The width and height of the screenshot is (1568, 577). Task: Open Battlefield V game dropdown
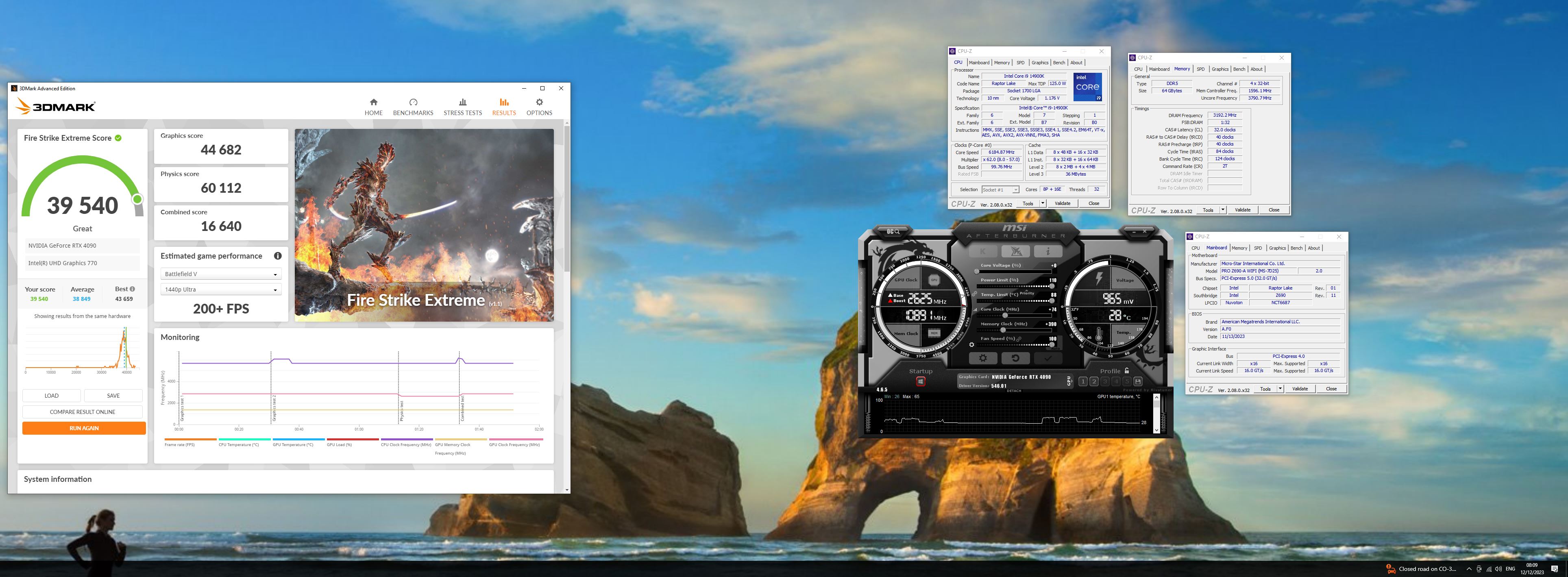220,274
